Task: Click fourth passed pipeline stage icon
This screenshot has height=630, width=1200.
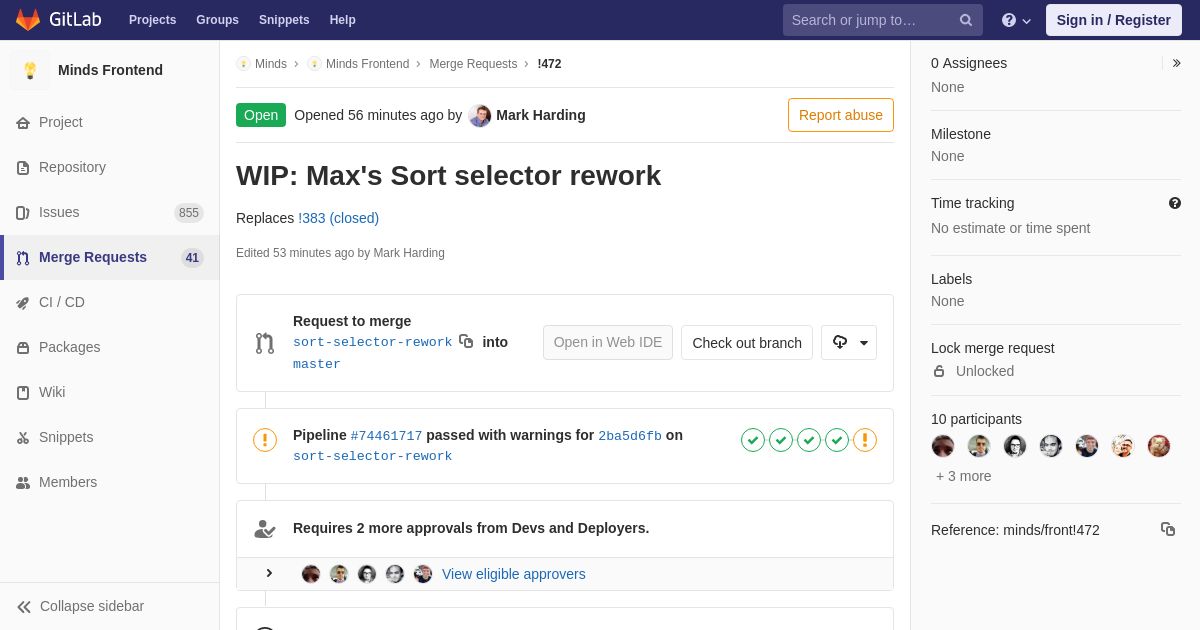Action: coord(837,440)
